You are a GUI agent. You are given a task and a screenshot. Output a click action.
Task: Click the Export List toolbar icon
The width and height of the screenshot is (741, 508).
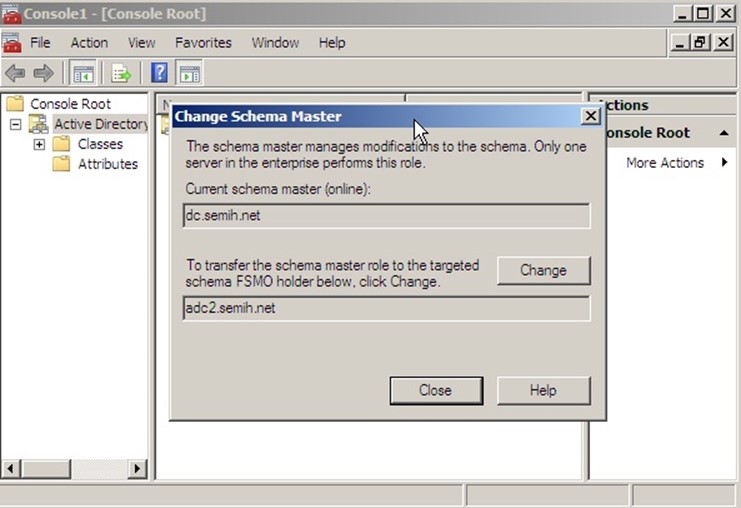click(121, 73)
